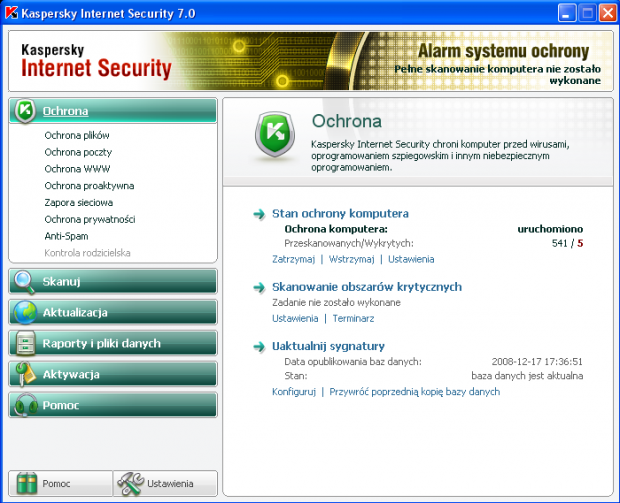The image size is (620, 503).
Task: Click Przywróć poprzednią kopię bazy danych link
Action: click(414, 391)
